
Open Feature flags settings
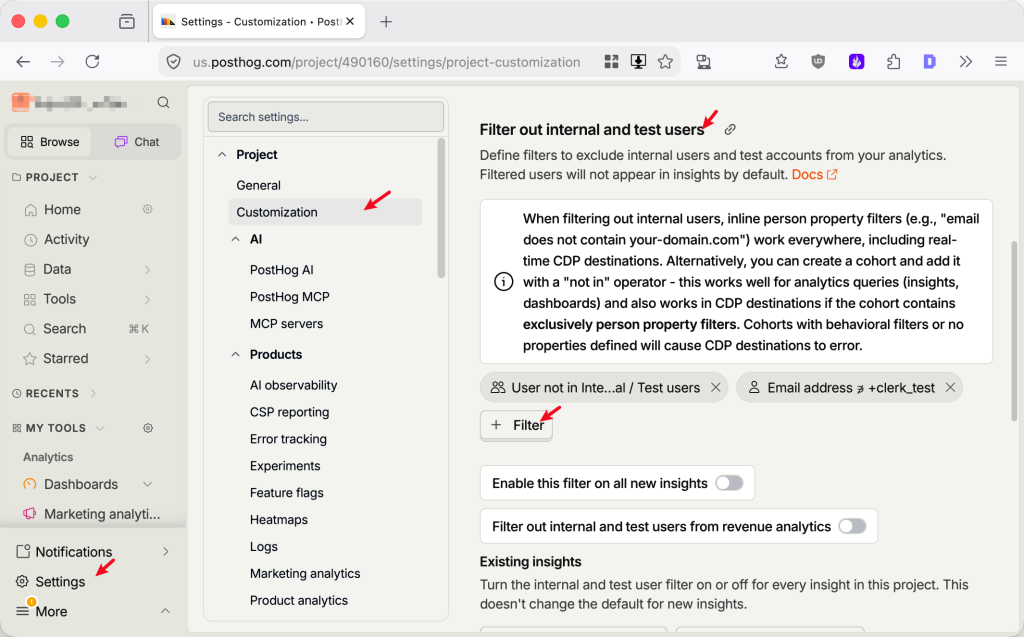coord(286,493)
